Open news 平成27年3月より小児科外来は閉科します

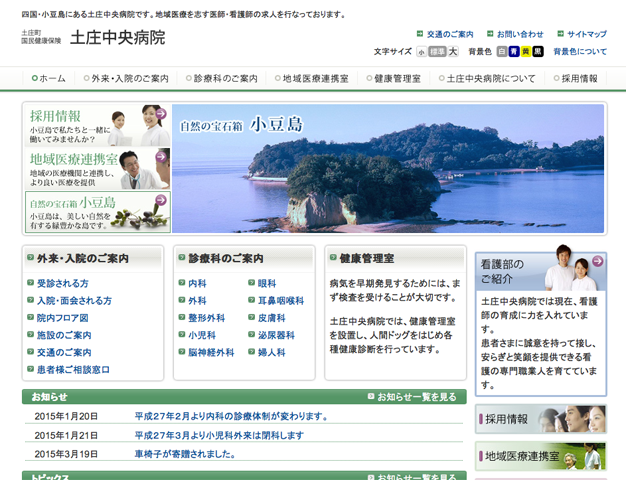click(219, 435)
